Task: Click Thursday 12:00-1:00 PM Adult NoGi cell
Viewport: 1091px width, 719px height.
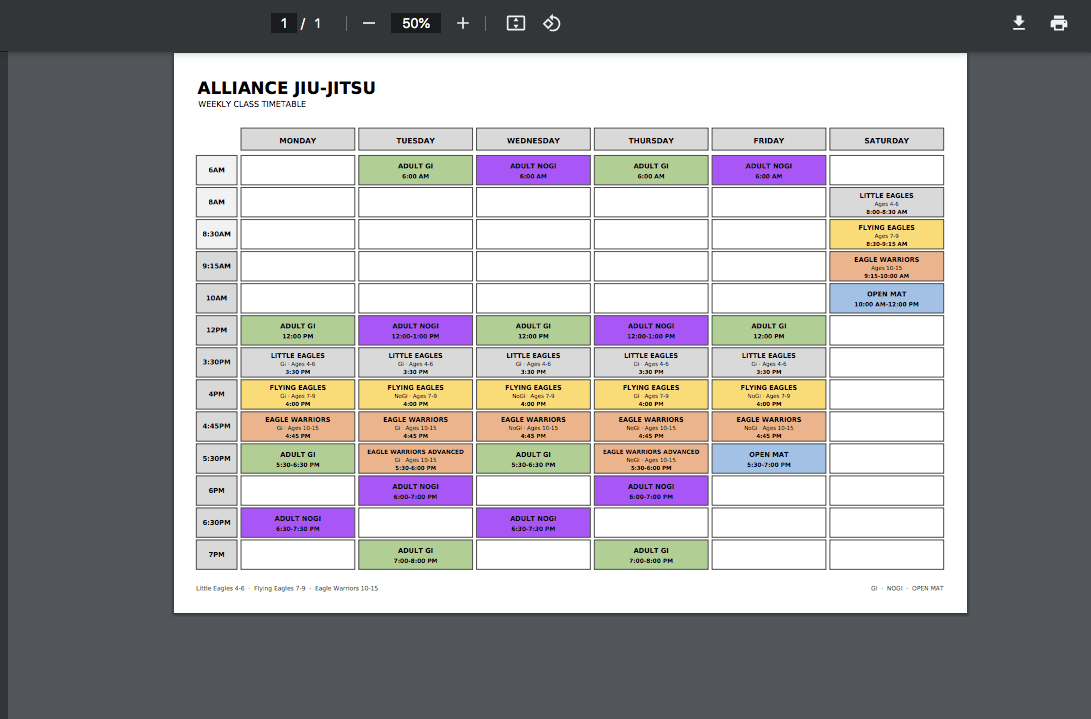Action: click(x=651, y=330)
